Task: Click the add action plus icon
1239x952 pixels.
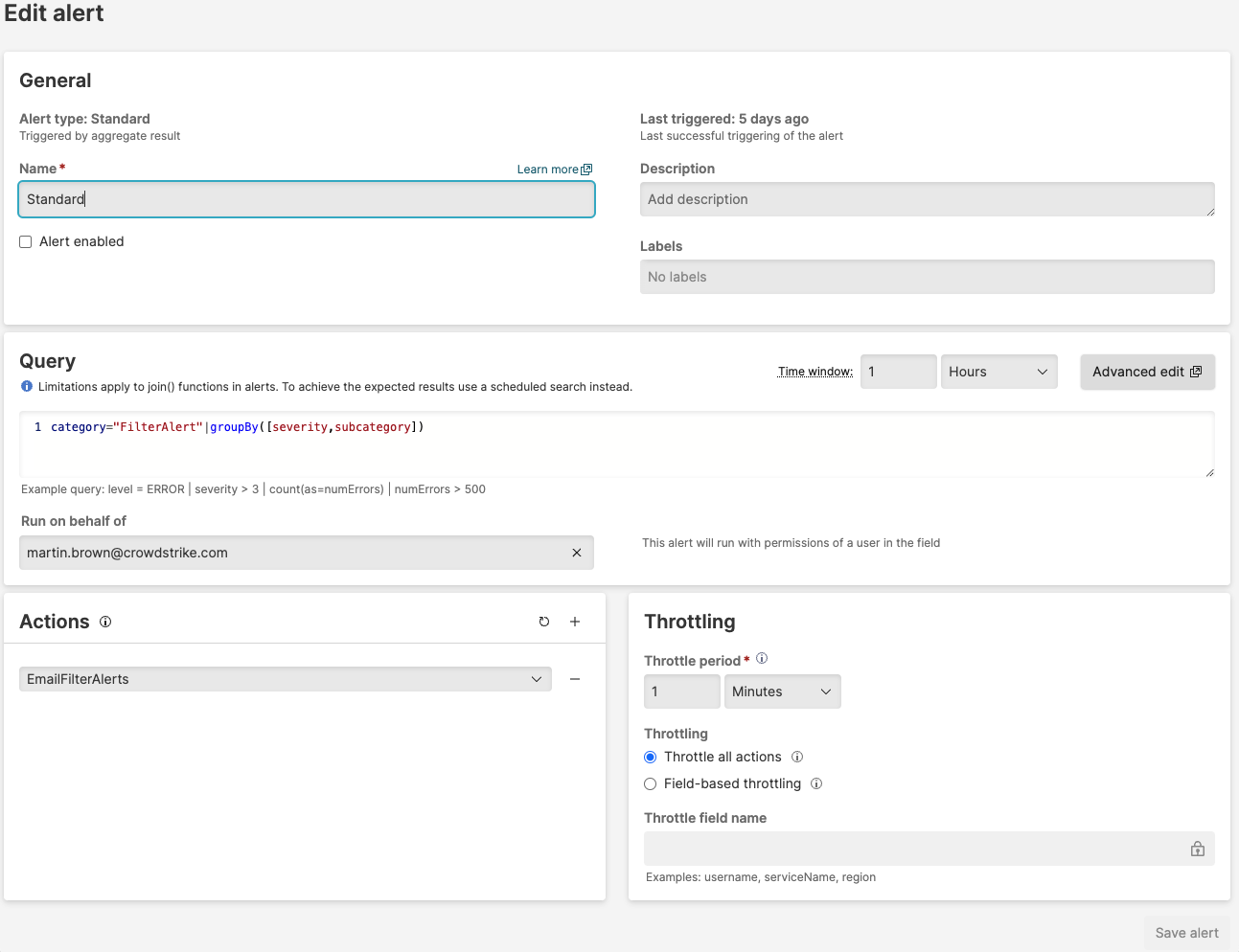Action: pos(575,622)
